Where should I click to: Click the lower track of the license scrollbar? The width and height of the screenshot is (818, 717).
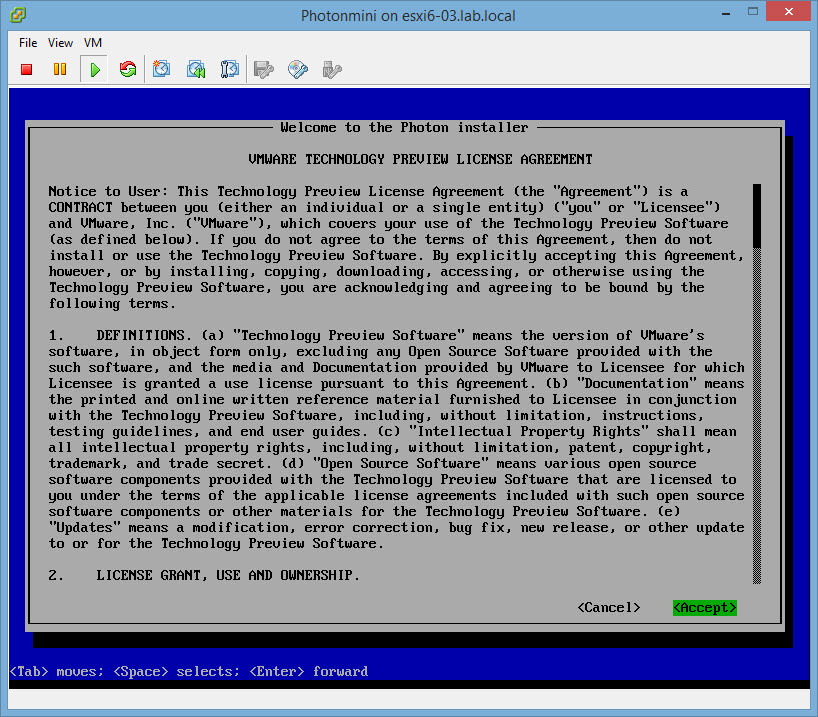coord(757,416)
